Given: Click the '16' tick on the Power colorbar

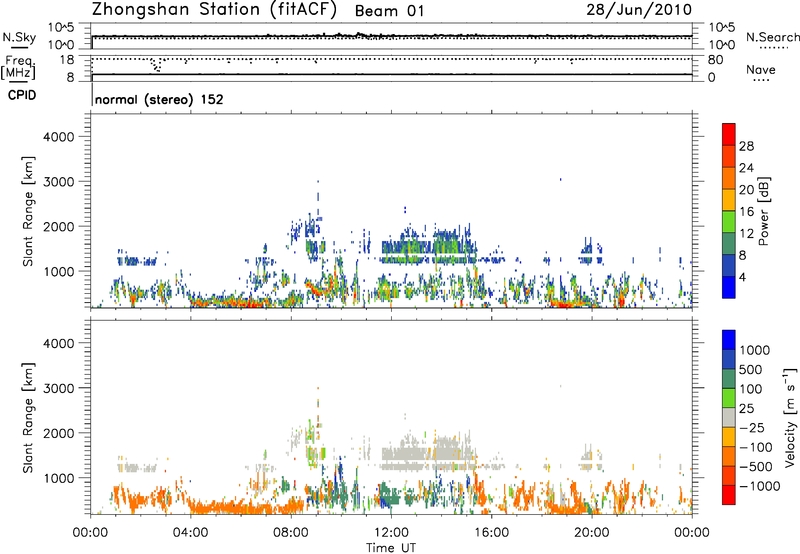Looking at the screenshot, I should (x=746, y=212).
